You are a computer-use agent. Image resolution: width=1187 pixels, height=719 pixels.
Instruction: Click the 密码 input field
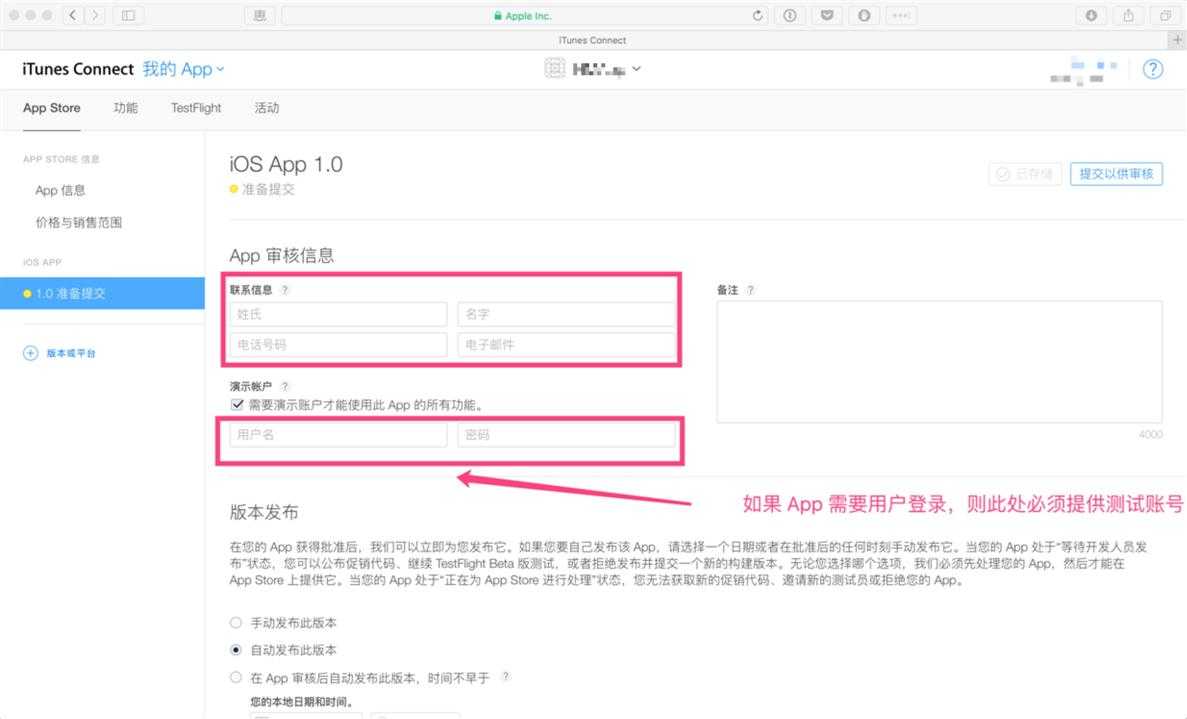[566, 434]
